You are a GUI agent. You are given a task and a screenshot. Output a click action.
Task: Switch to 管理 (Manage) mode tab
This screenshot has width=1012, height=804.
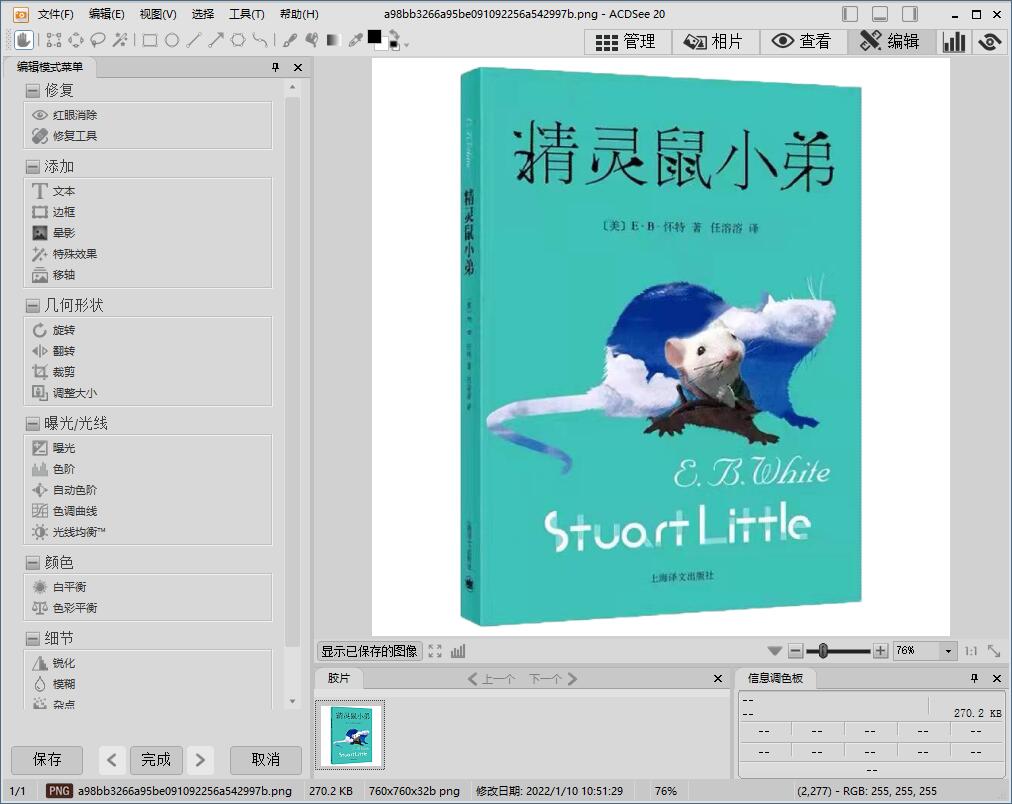[x=626, y=41]
